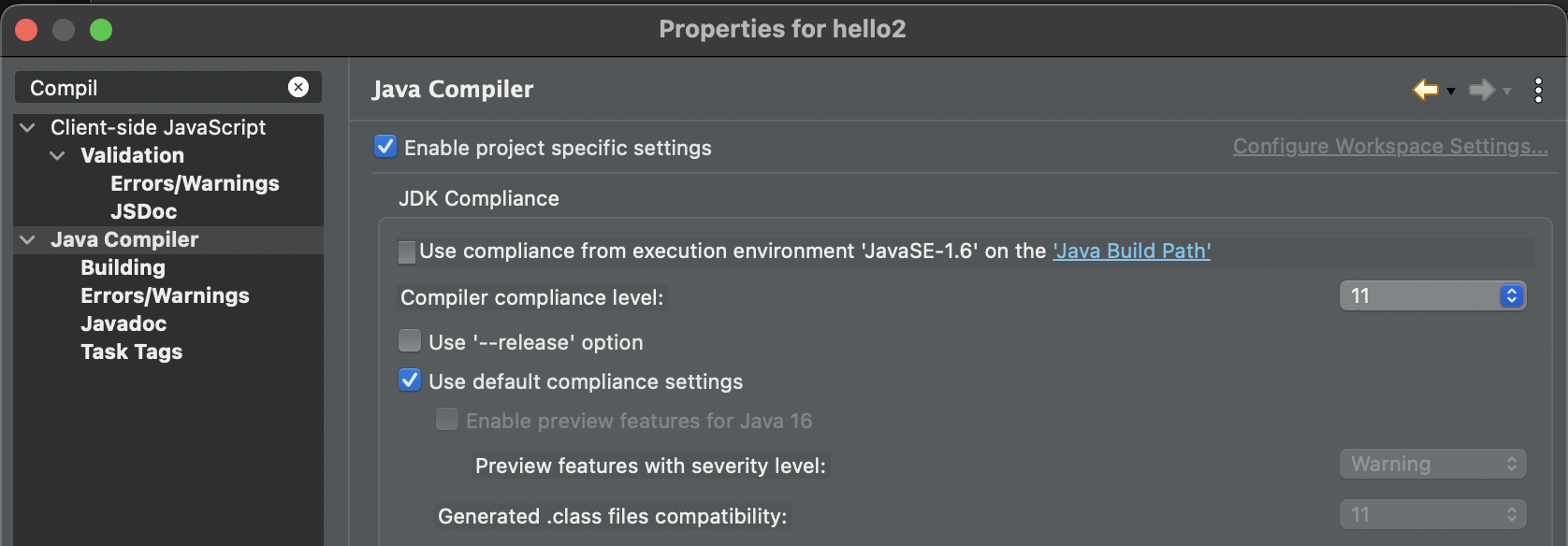Check Use compliance from execution environment
Screen dimensions: 1568x546
point(407,251)
